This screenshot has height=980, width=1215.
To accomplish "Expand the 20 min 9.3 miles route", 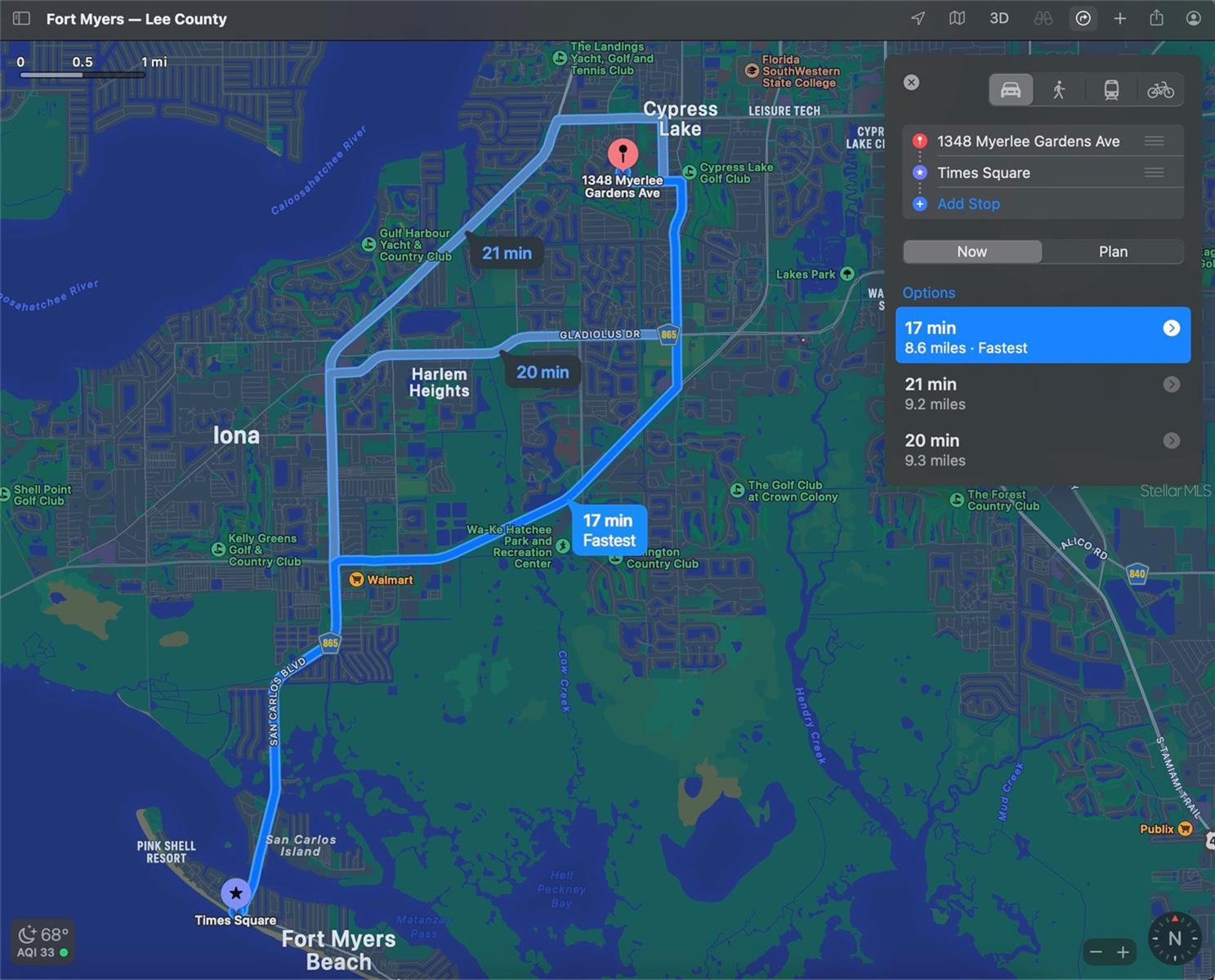I will tap(1171, 441).
